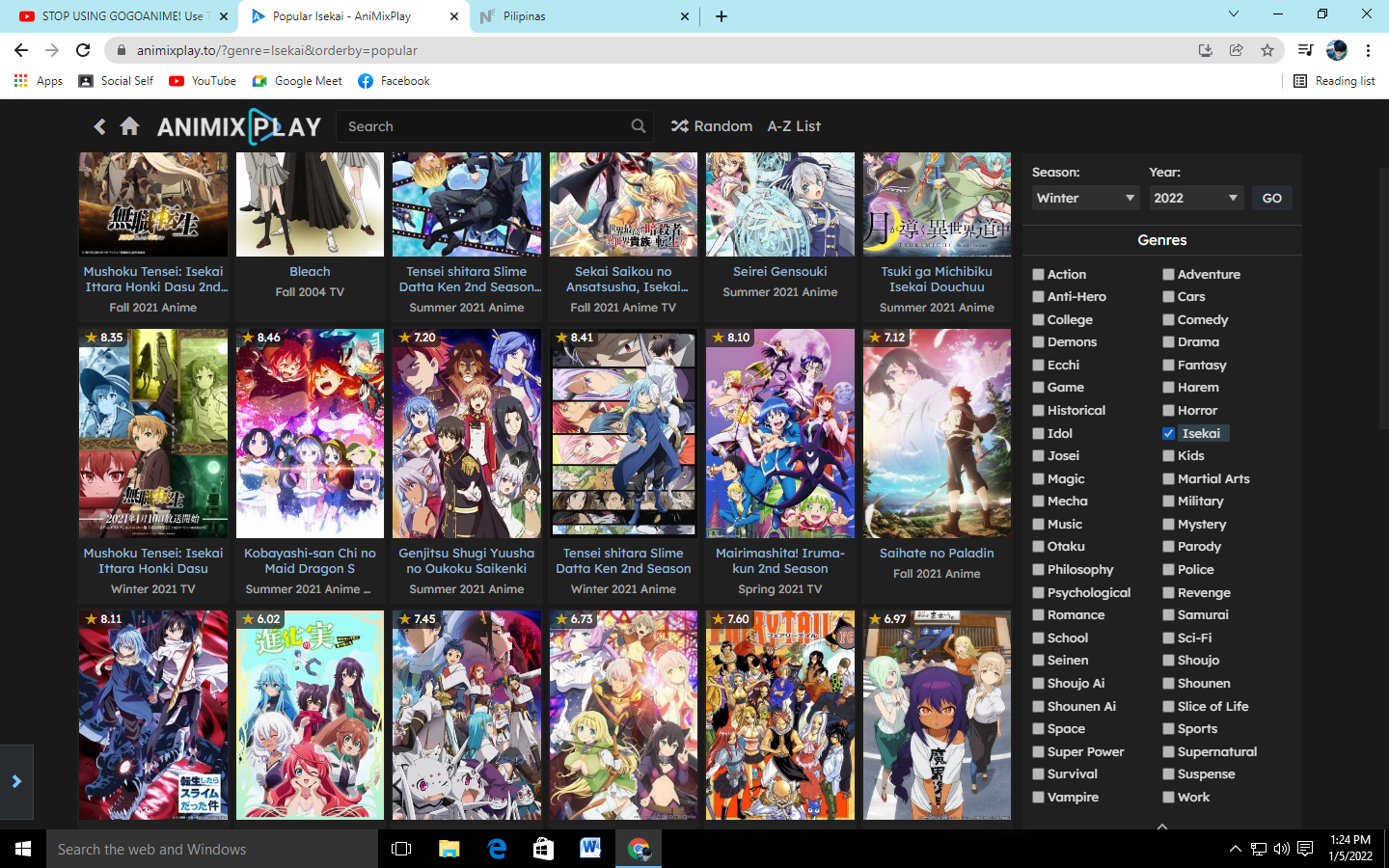Open the Season dropdown showing Winter

point(1086,198)
